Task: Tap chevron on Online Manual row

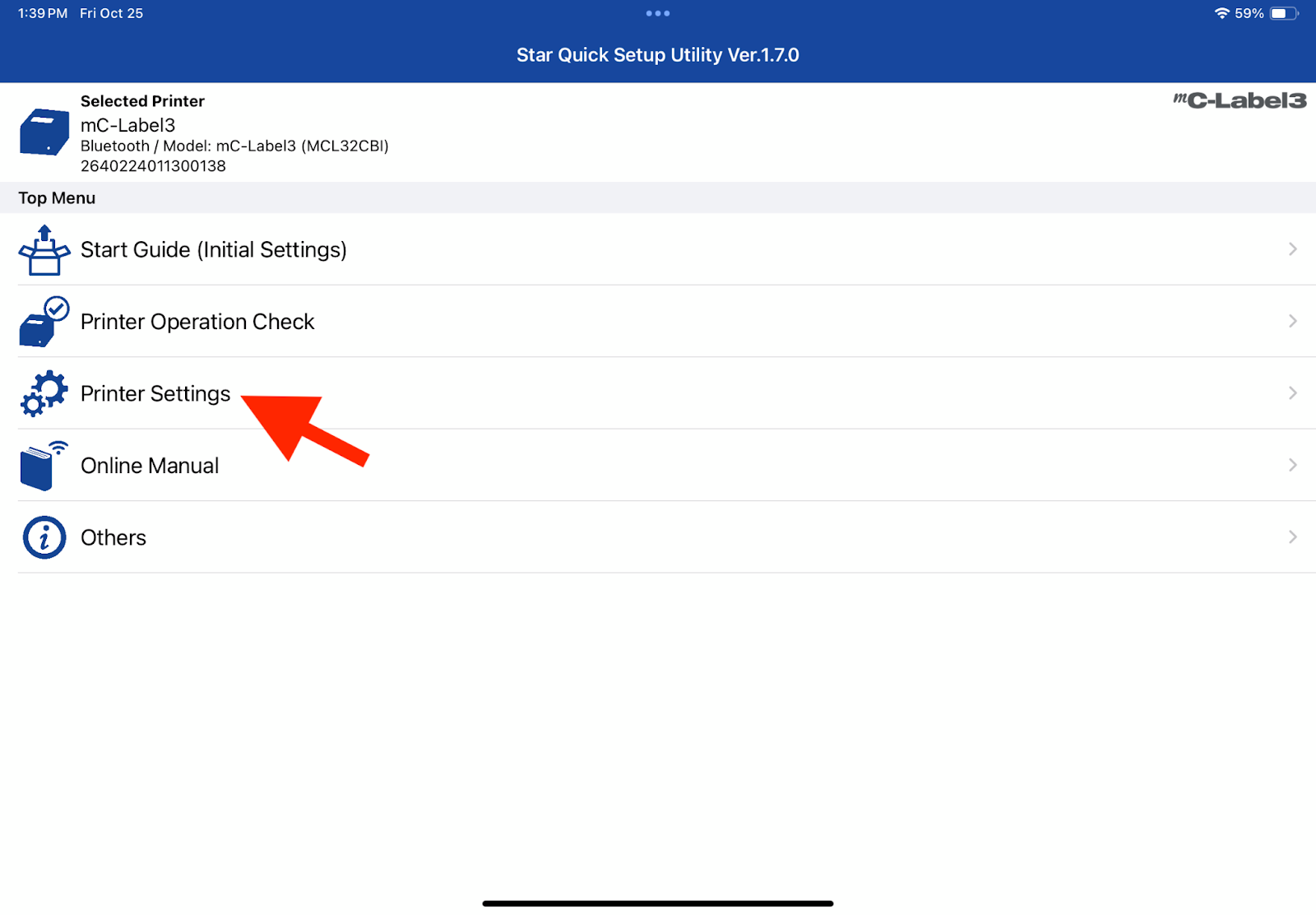Action: [x=1293, y=465]
